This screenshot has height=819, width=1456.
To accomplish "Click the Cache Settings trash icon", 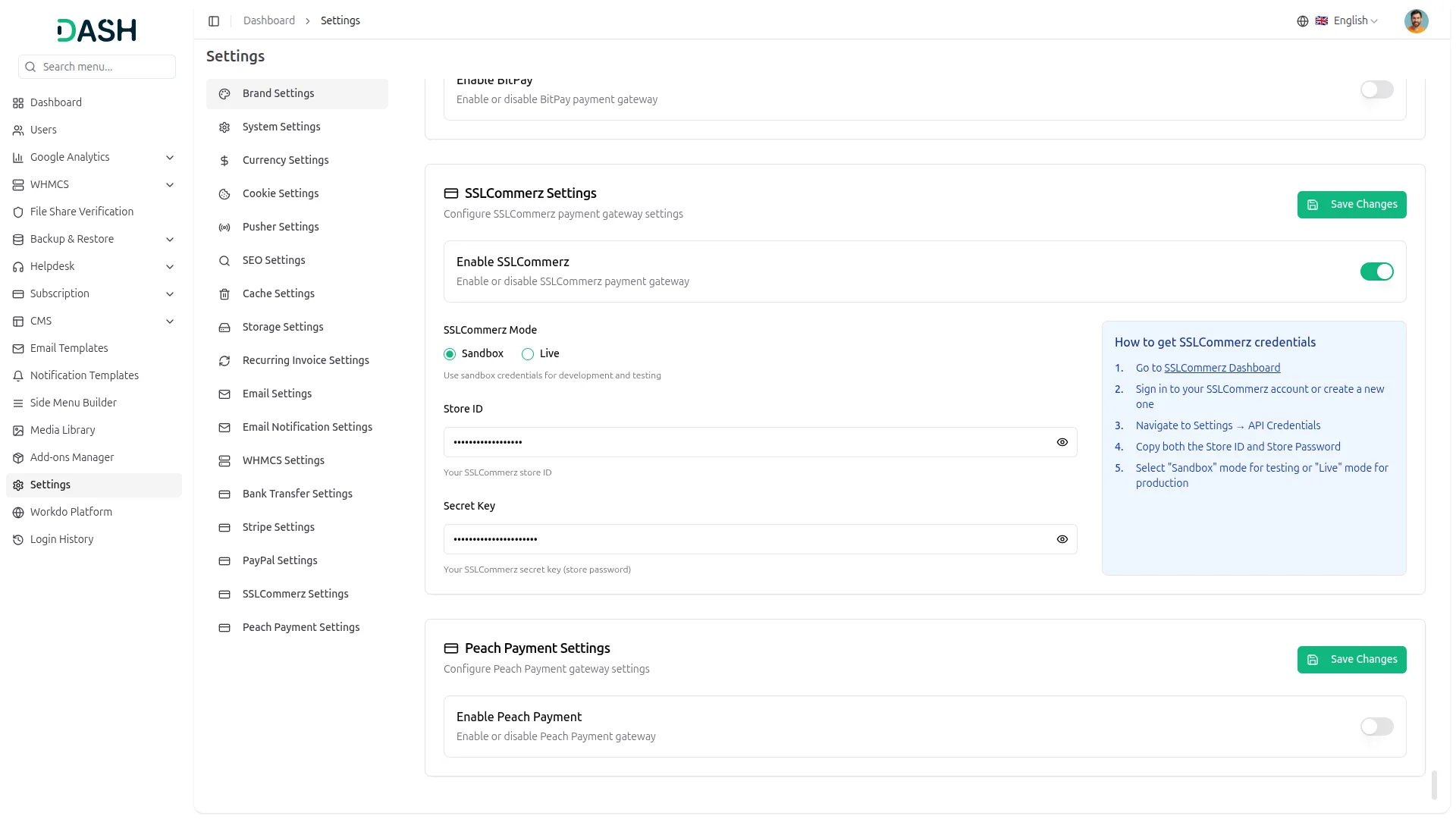I will (x=224, y=294).
